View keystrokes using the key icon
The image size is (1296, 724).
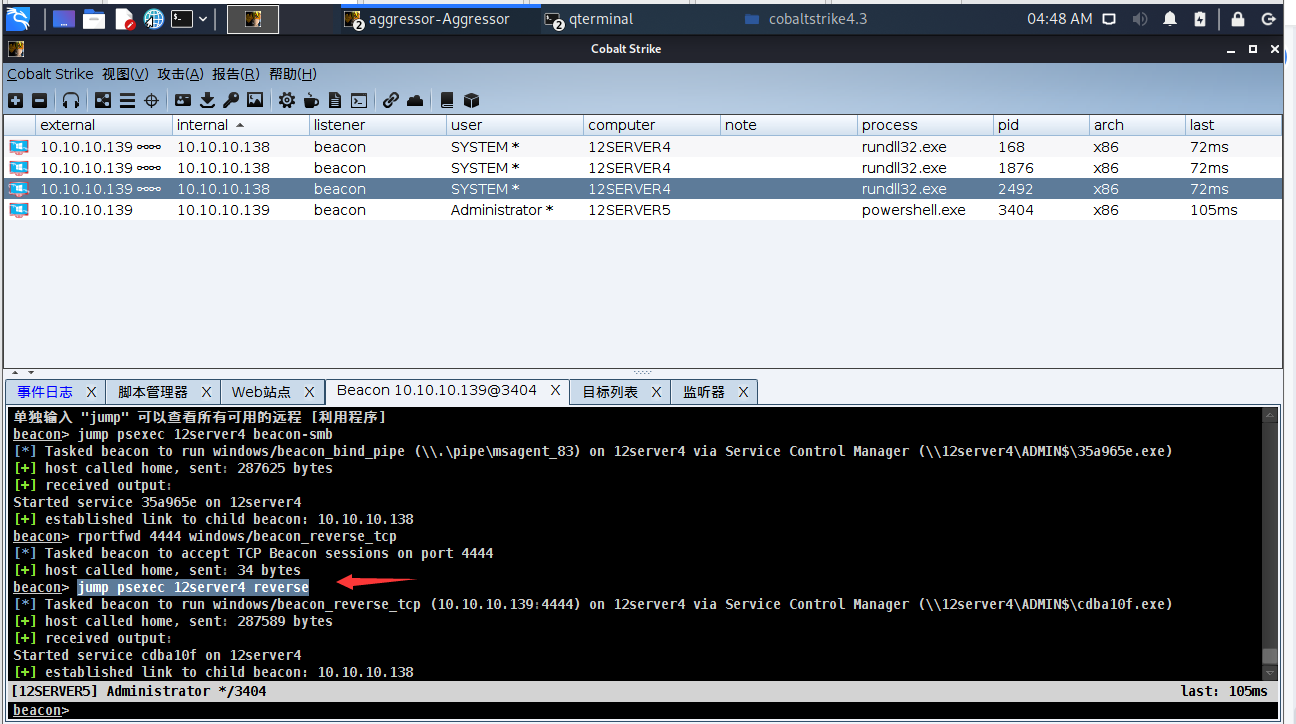pos(231,100)
